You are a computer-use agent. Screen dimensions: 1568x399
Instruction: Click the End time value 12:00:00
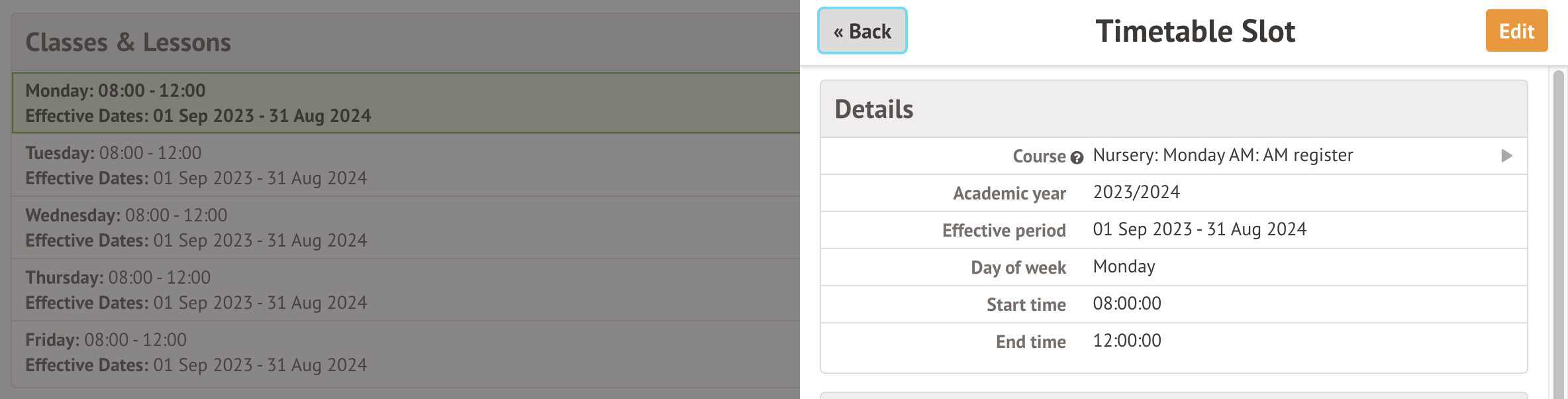[x=1126, y=341]
